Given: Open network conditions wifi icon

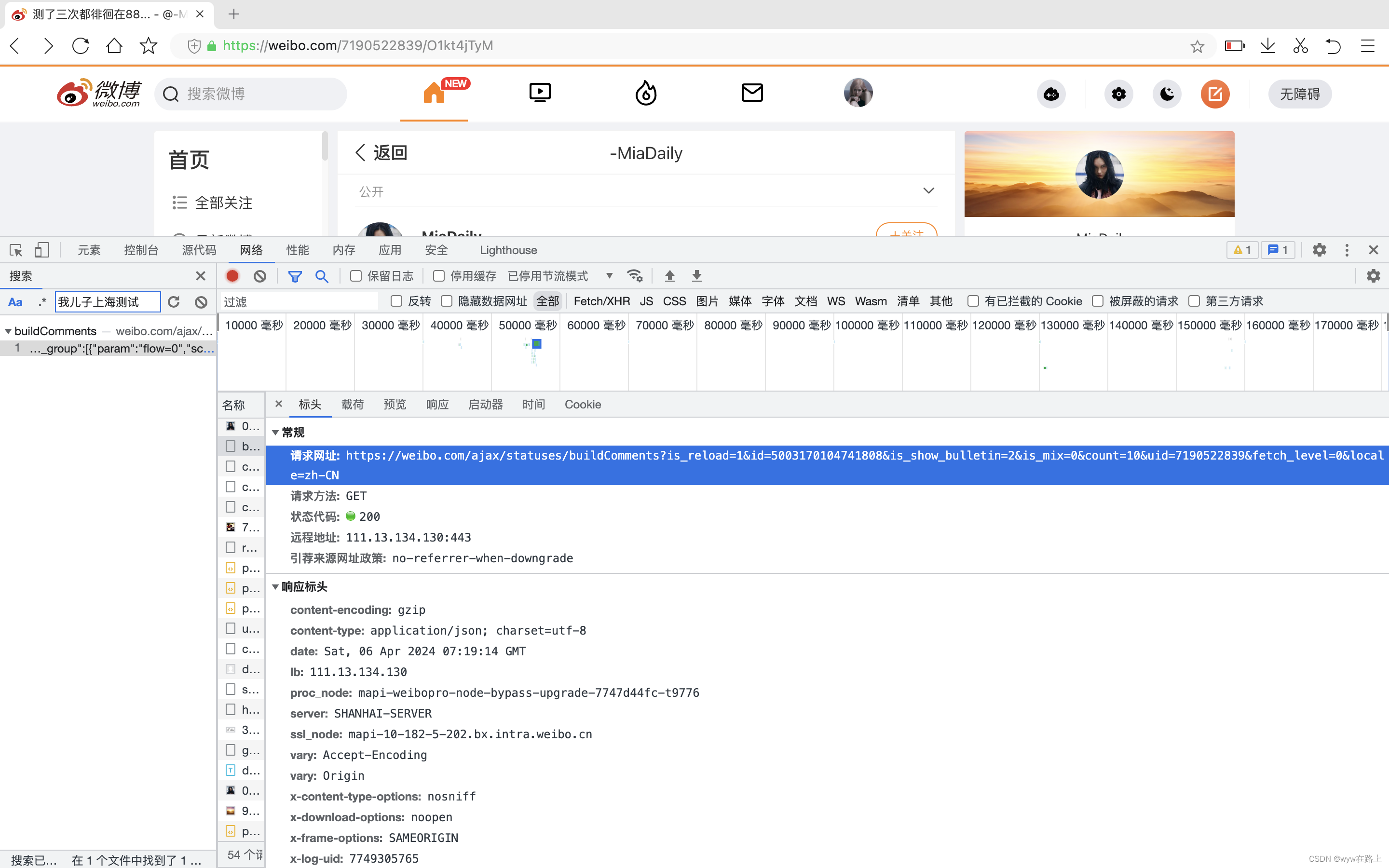Looking at the screenshot, I should [635, 276].
